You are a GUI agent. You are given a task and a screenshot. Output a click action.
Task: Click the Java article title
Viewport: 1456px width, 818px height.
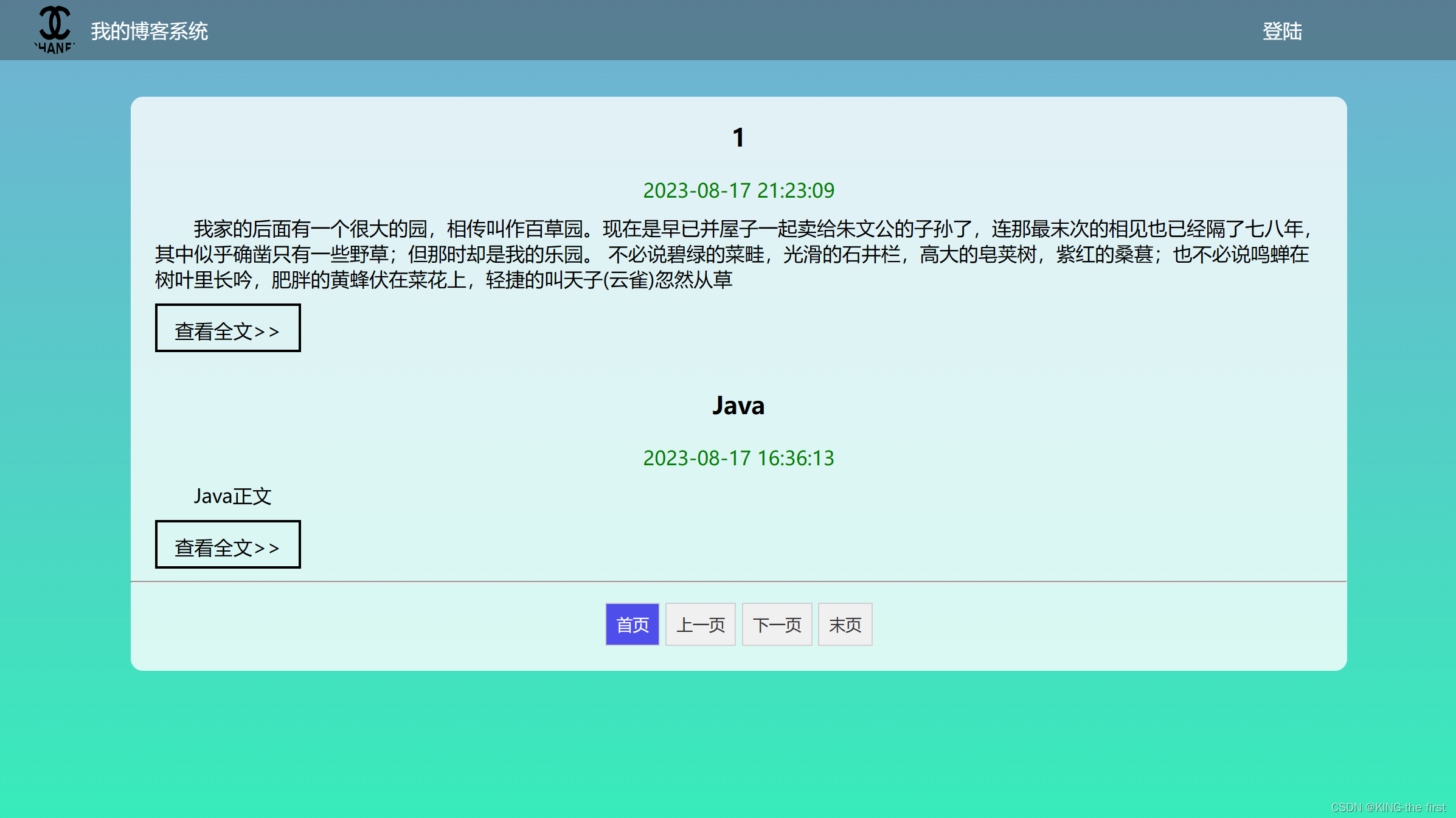click(x=738, y=406)
